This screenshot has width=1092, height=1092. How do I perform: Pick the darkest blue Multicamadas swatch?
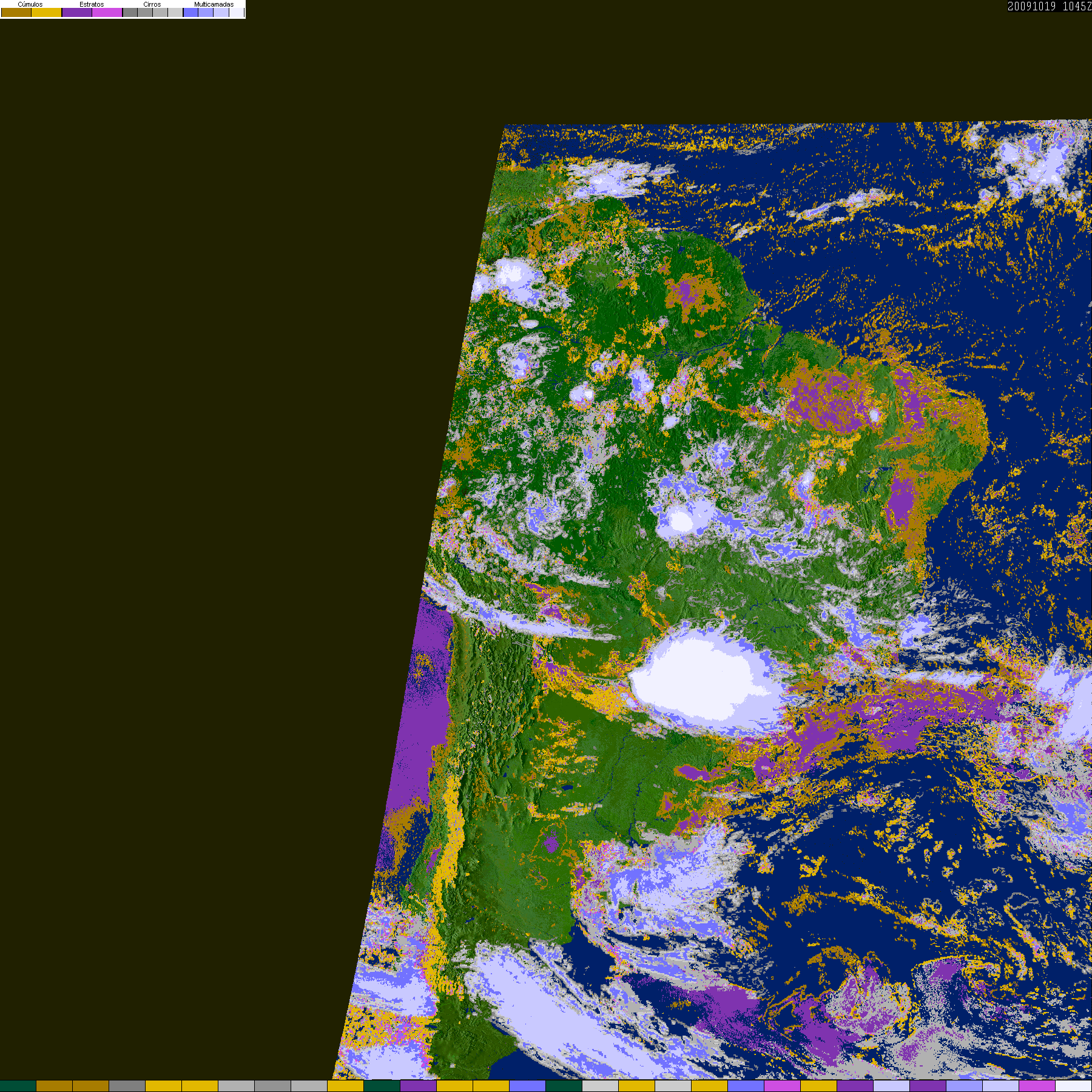click(190, 12)
